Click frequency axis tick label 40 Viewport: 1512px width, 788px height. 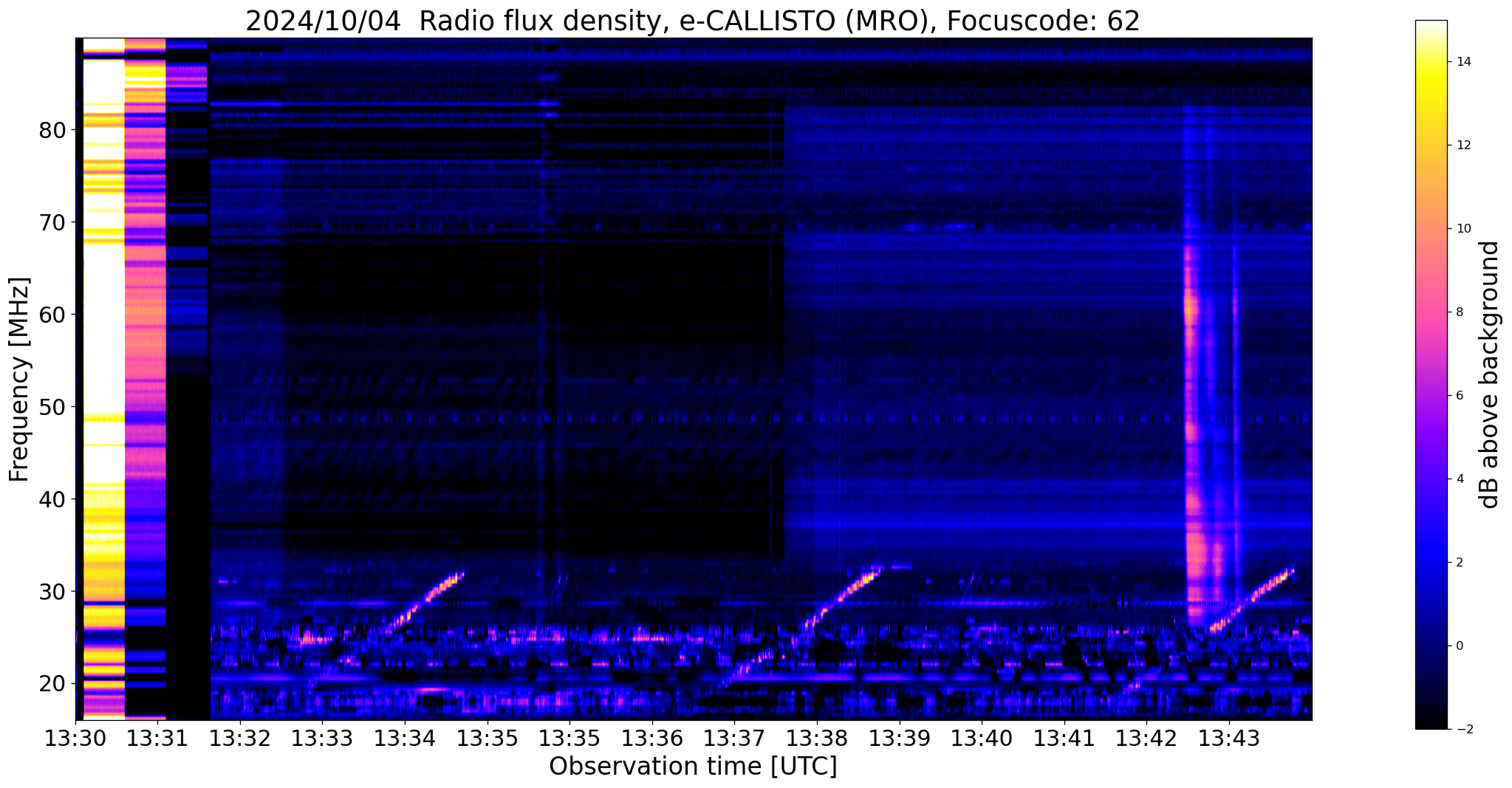pos(53,499)
